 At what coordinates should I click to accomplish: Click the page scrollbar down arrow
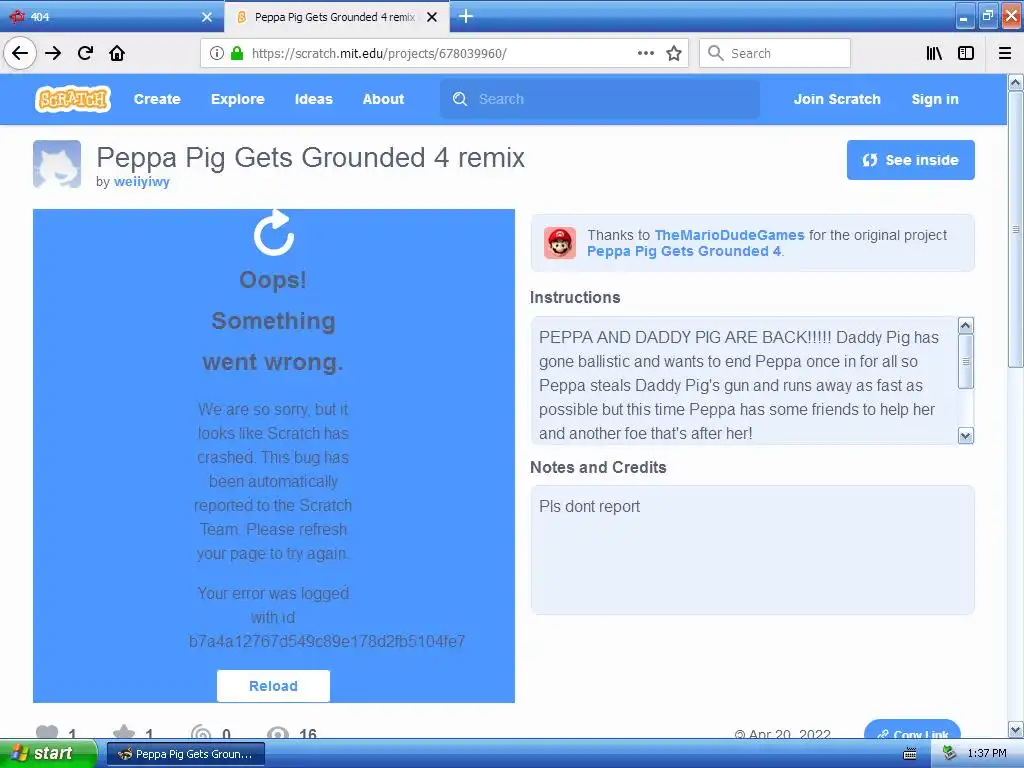tap(1015, 729)
